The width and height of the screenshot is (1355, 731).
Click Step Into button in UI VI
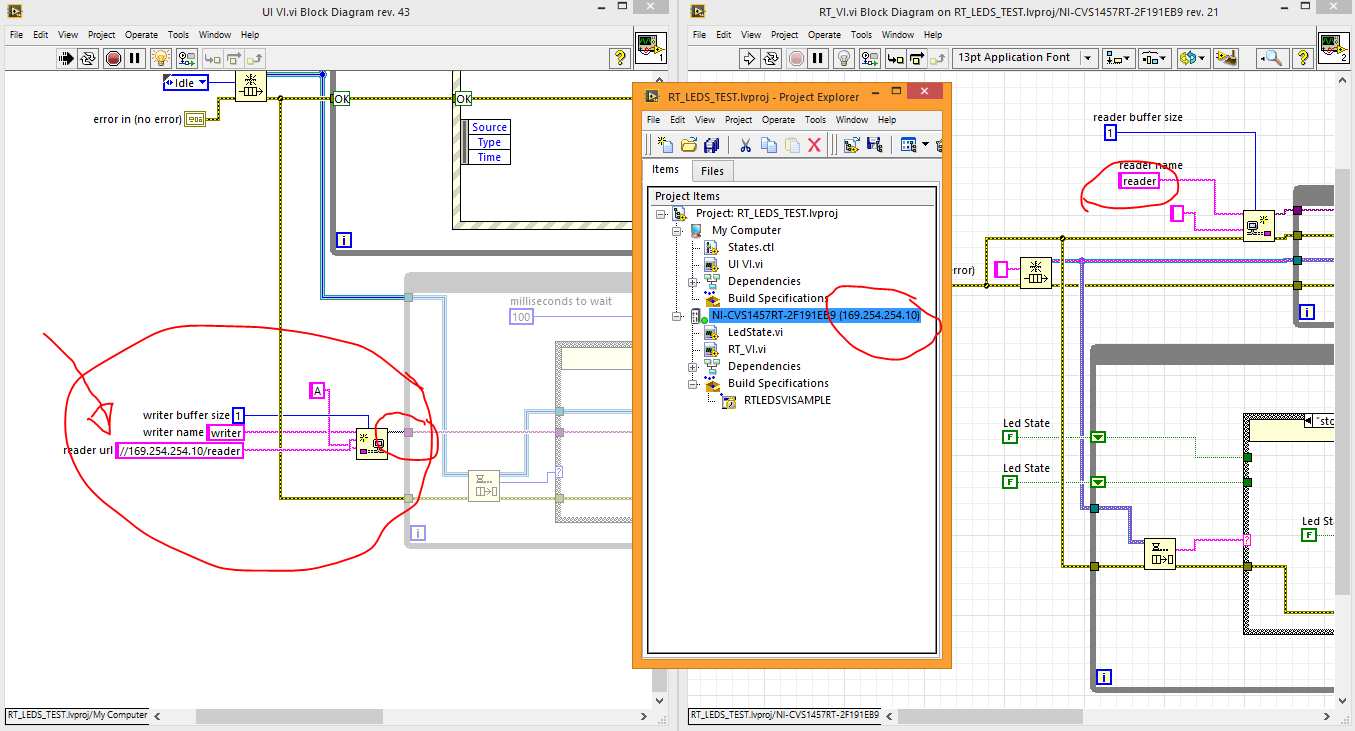(x=211, y=58)
